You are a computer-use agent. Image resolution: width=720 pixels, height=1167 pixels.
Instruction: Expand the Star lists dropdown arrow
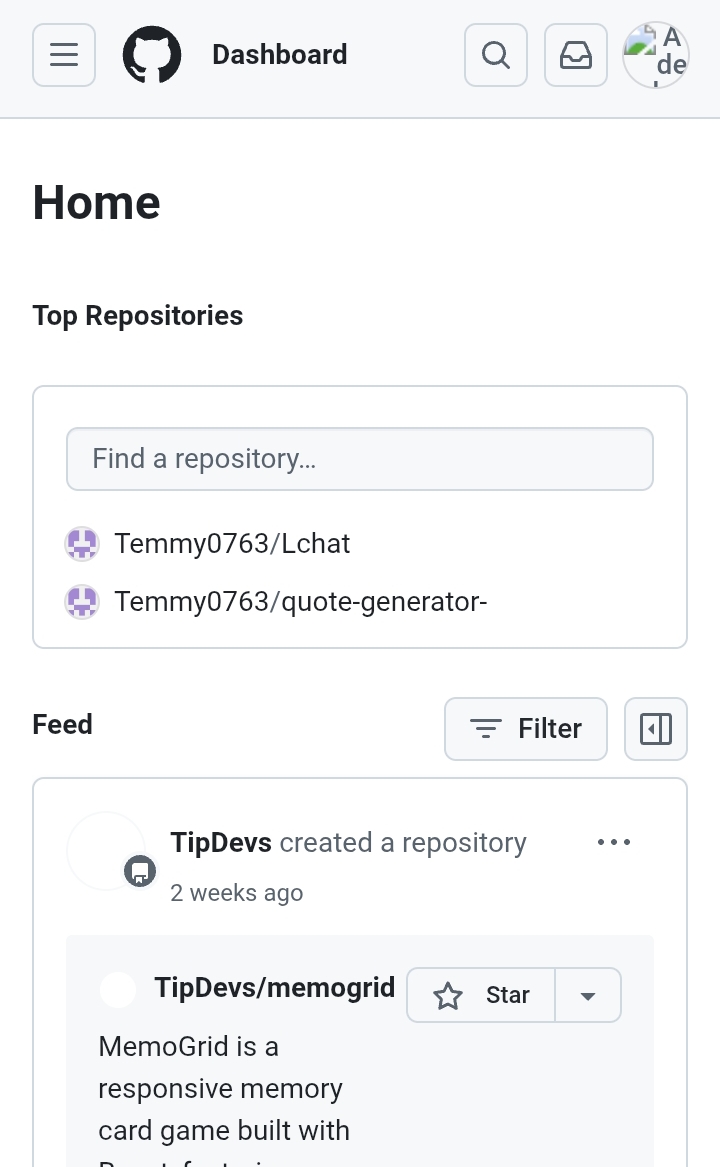(x=588, y=995)
